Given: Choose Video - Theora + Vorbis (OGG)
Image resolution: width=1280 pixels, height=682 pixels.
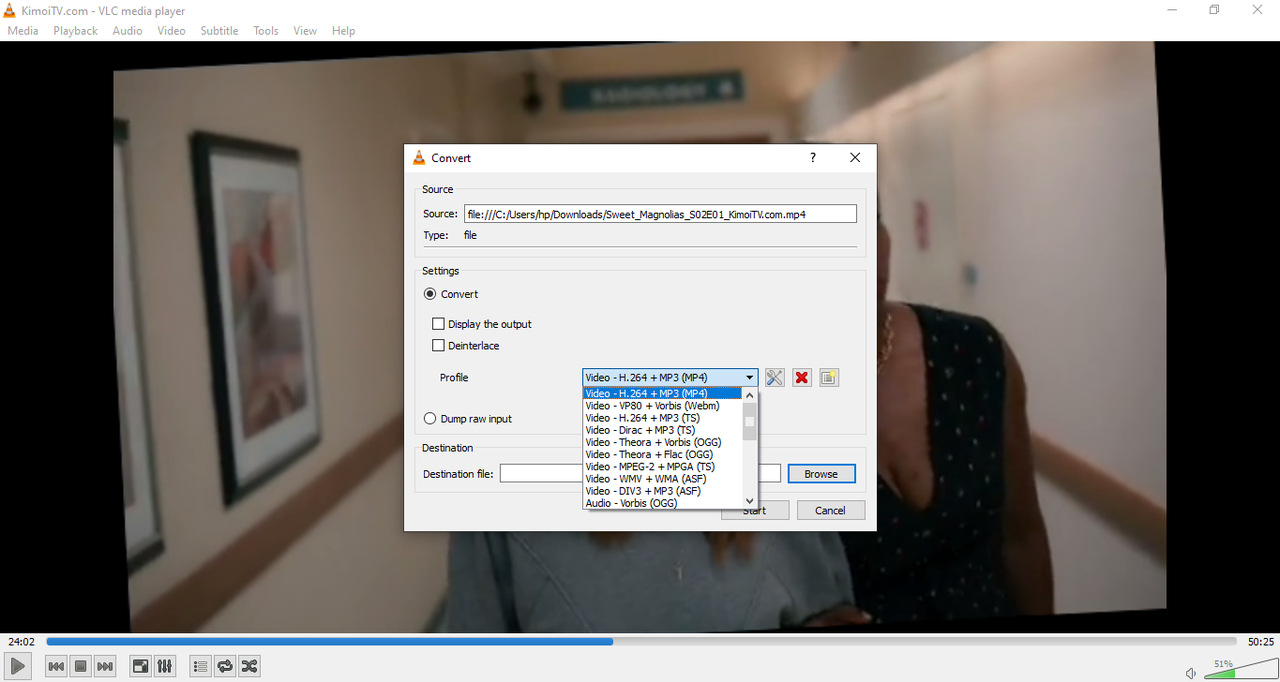Looking at the screenshot, I should [662, 442].
